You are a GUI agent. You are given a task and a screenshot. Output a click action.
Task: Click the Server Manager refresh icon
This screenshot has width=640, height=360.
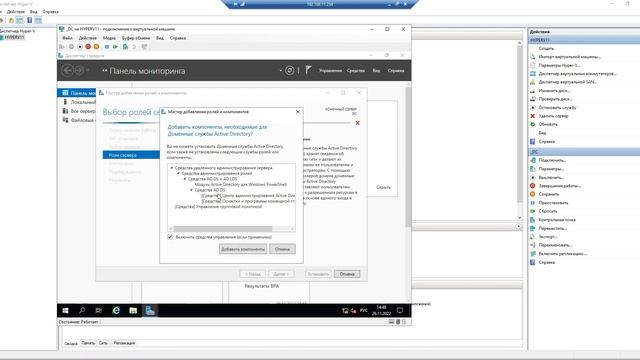[x=289, y=71]
